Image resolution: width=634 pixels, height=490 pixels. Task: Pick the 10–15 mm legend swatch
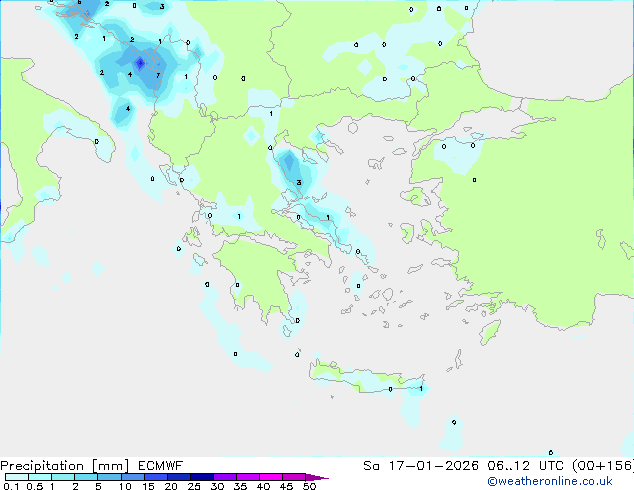coord(133,477)
